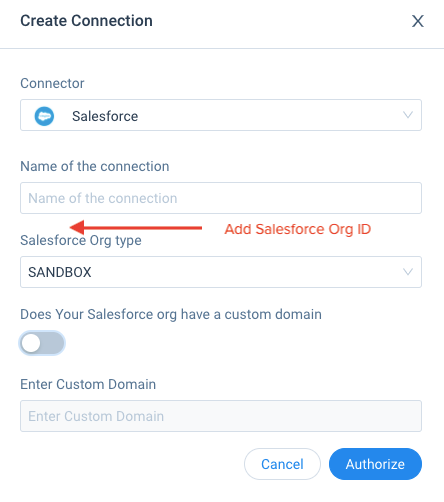Click the Salesforce cloud logo icon

(44, 116)
